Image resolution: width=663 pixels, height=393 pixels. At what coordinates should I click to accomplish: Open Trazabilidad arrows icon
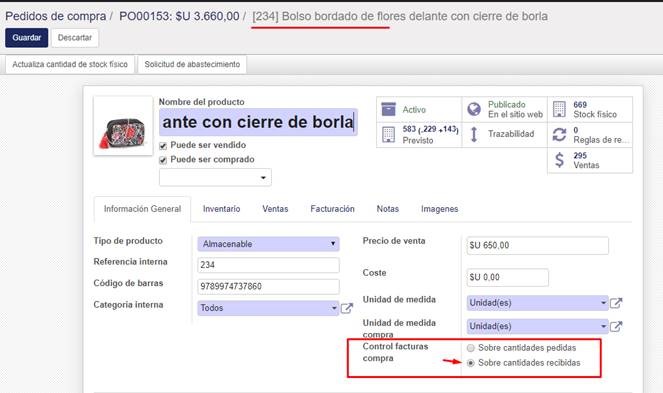[x=474, y=135]
